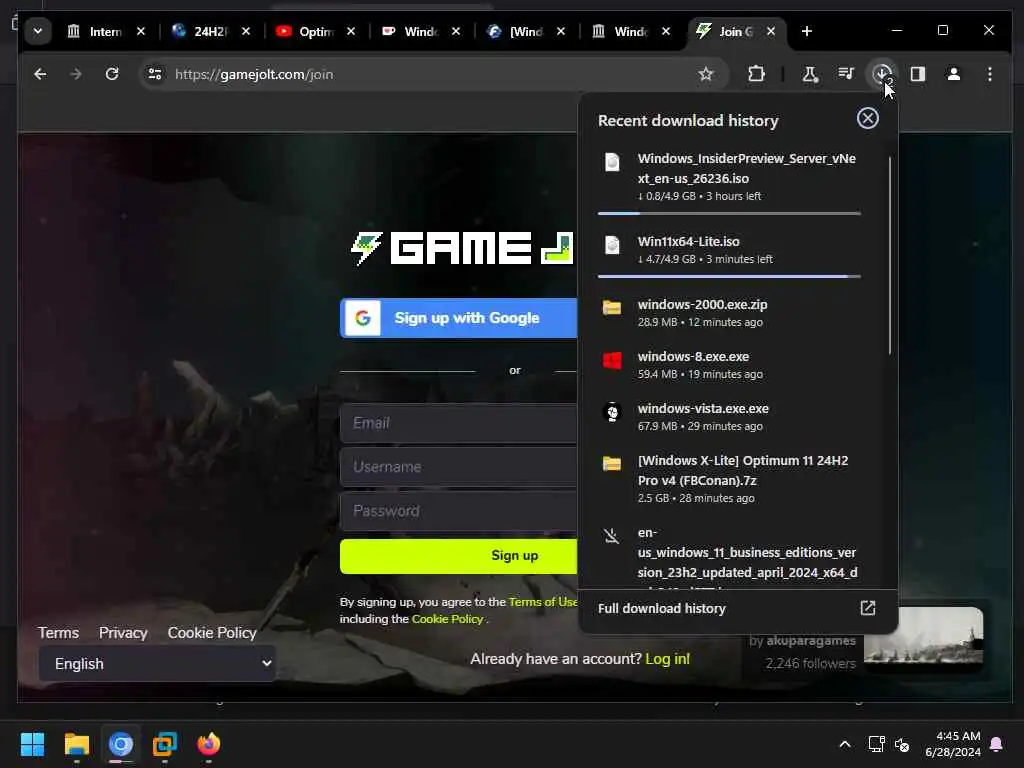Click the Win11x64-Lite download progress bar

tap(729, 277)
